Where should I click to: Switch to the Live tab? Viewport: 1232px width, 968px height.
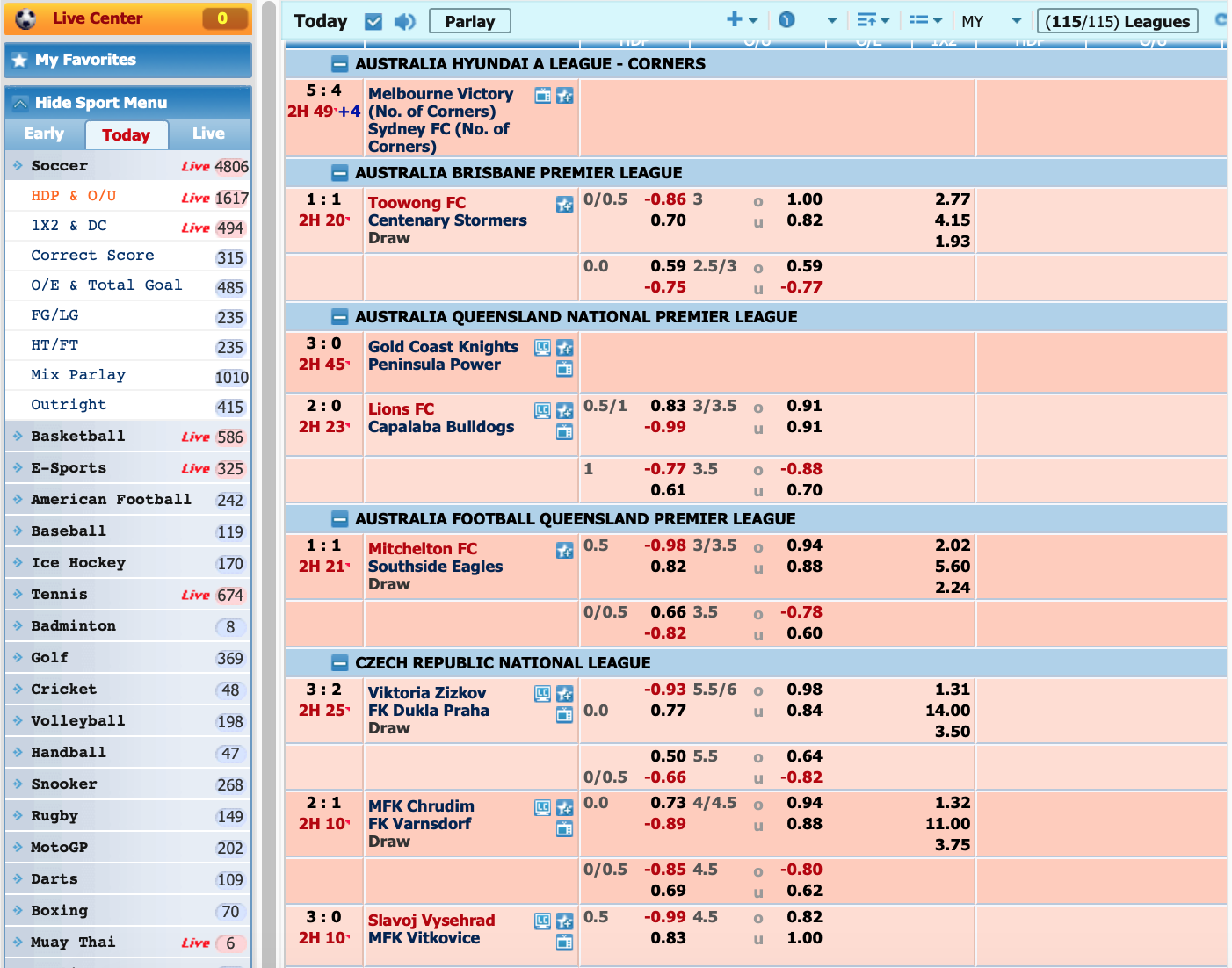pyautogui.click(x=208, y=134)
